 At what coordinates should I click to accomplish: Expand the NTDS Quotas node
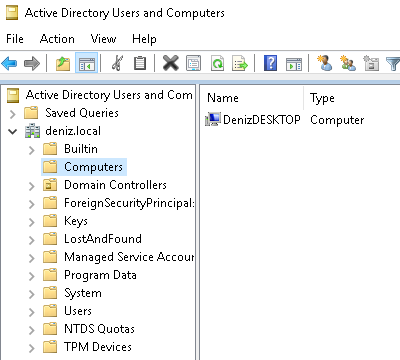click(32, 330)
